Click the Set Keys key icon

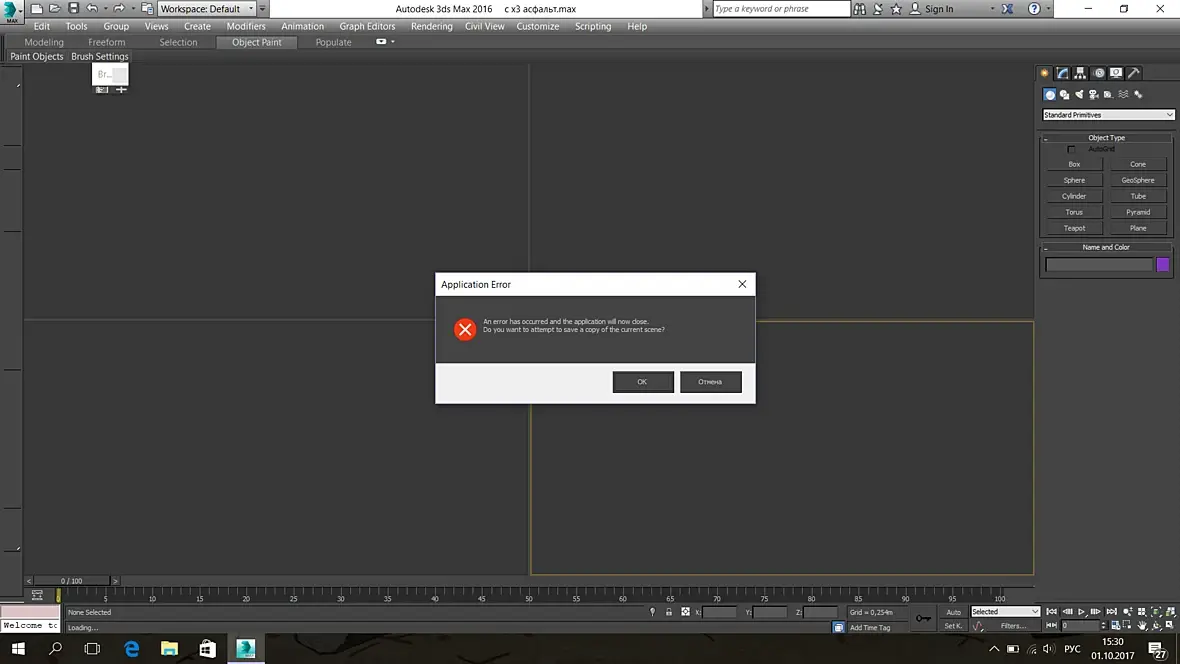923,619
